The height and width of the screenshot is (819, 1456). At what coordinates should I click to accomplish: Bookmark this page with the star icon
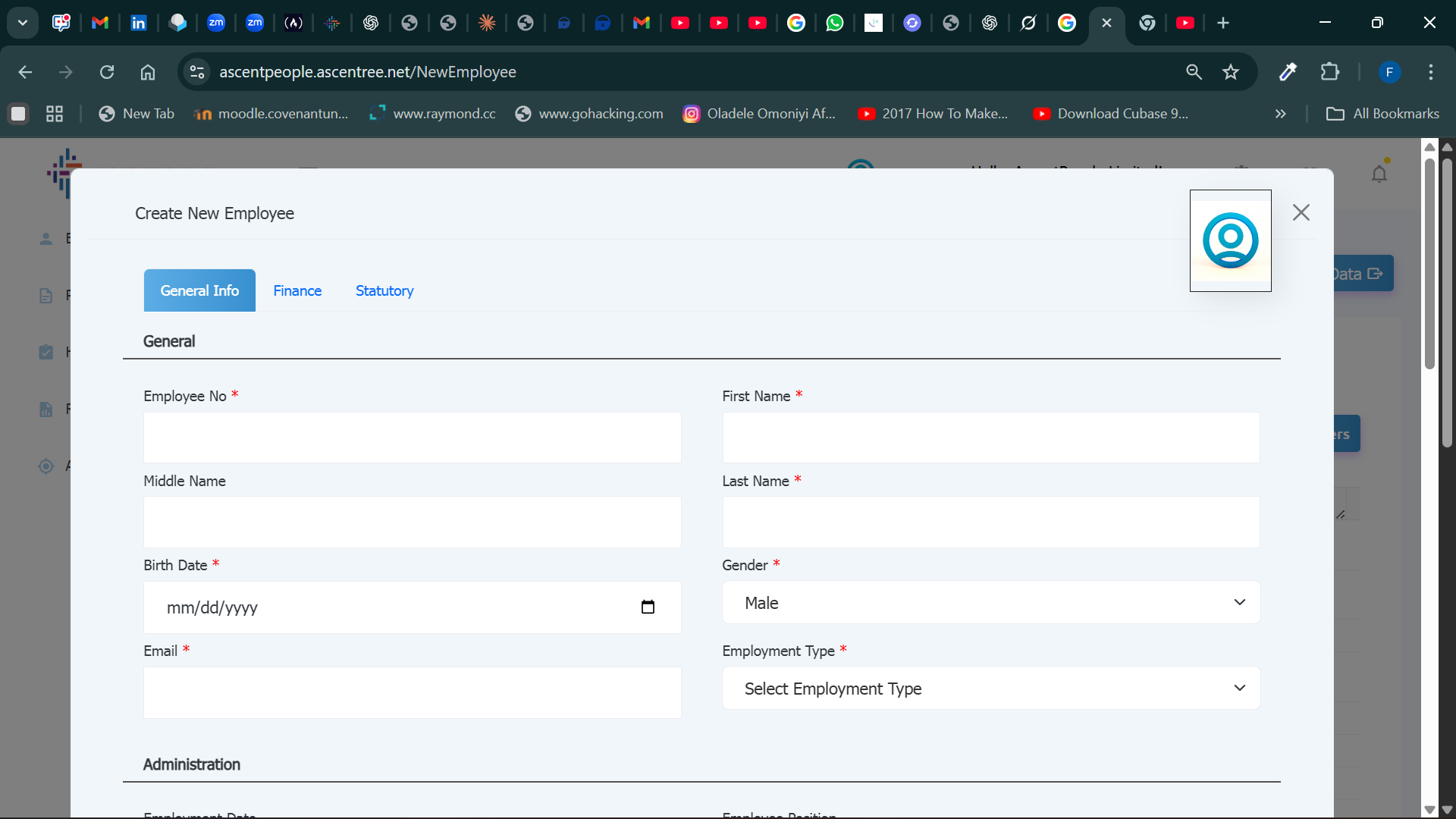click(1230, 72)
